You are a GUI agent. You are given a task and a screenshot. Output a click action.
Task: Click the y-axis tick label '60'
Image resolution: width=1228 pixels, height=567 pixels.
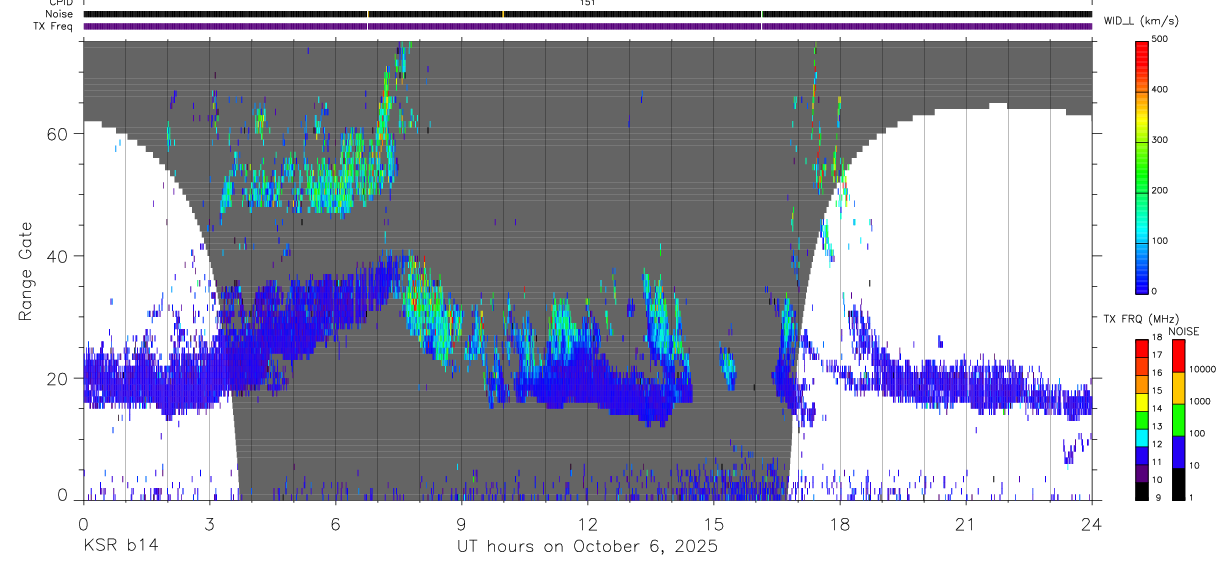[x=59, y=134]
